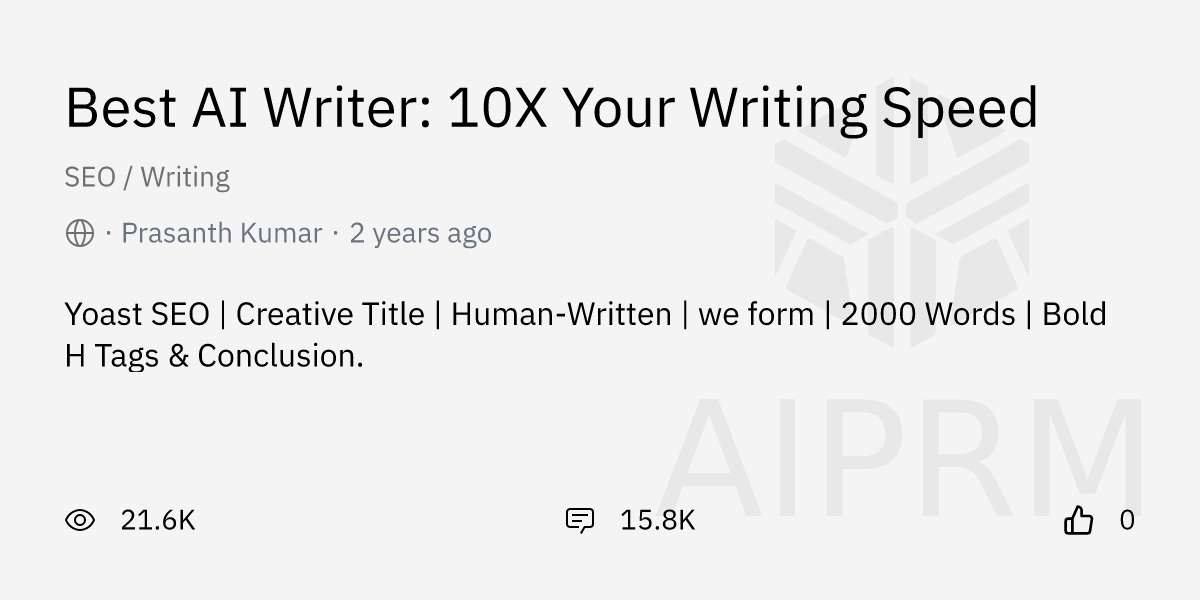Viewport: 1200px width, 600px height.
Task: Click the large AIPRM watermark text
Action: coord(900,460)
